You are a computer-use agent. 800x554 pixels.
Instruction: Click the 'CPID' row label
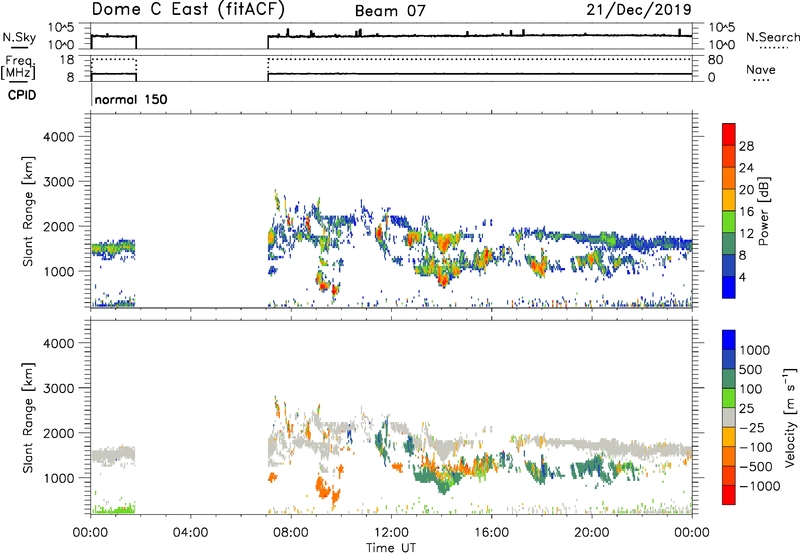tap(22, 95)
